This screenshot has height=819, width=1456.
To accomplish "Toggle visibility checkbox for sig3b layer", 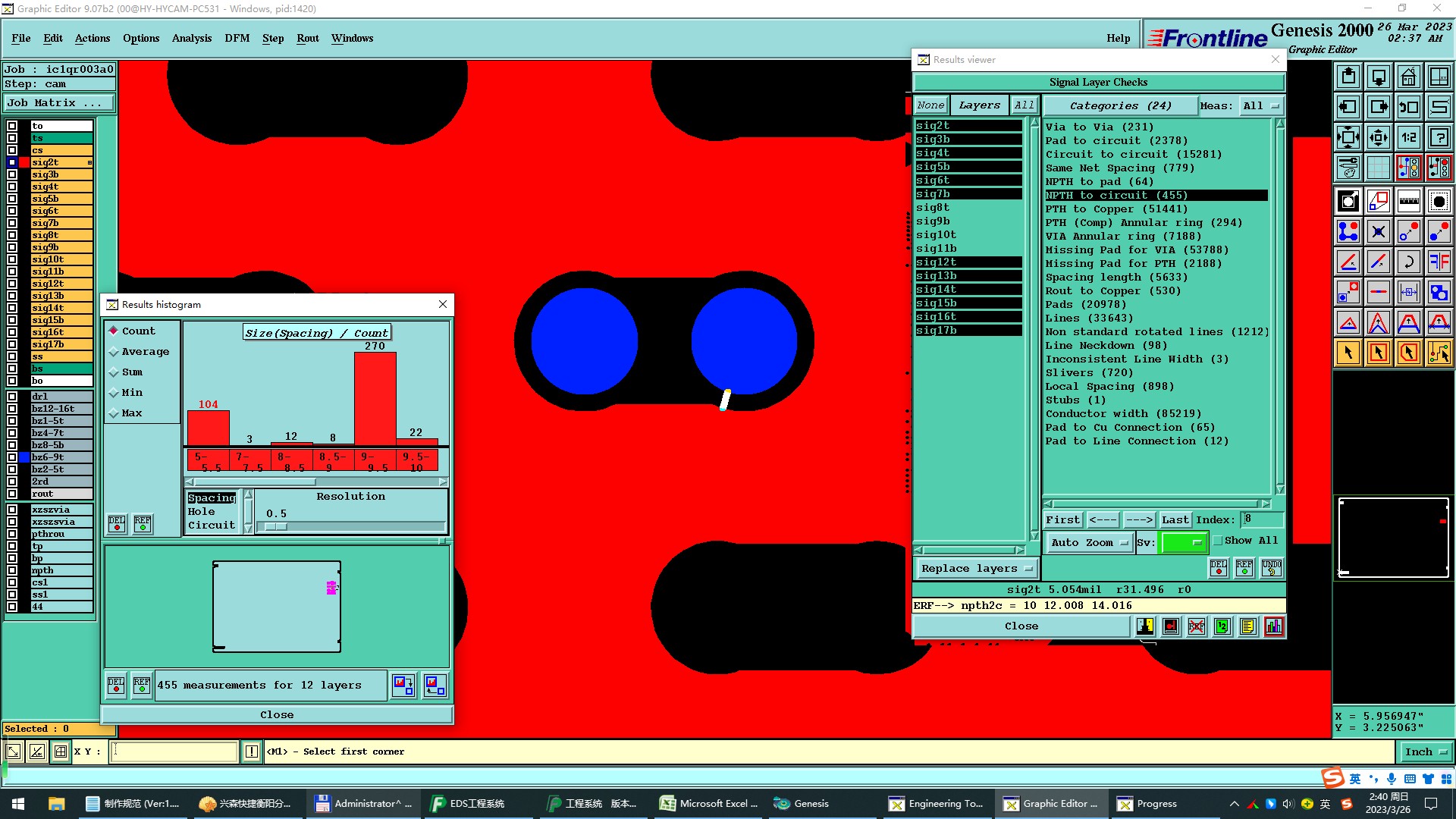I will pos(12,174).
